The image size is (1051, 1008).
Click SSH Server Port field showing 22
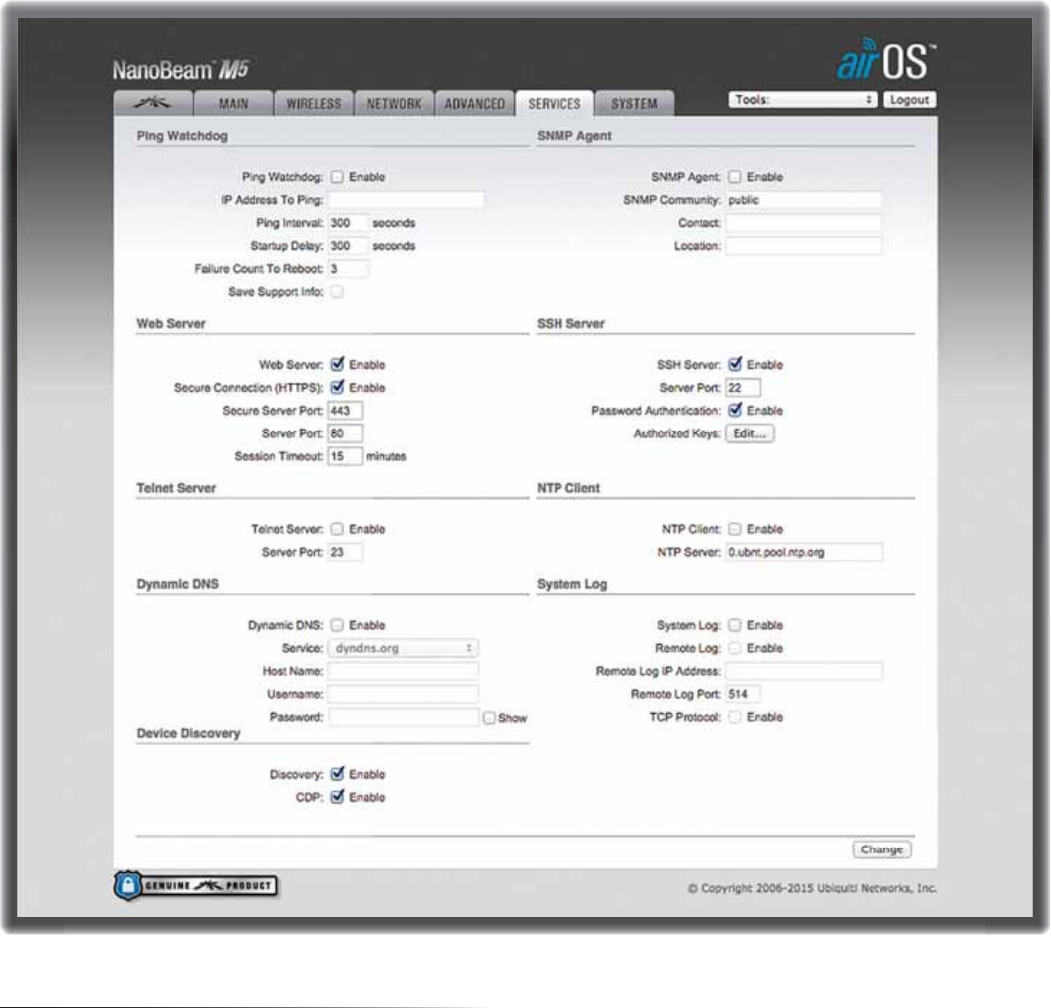click(x=743, y=387)
